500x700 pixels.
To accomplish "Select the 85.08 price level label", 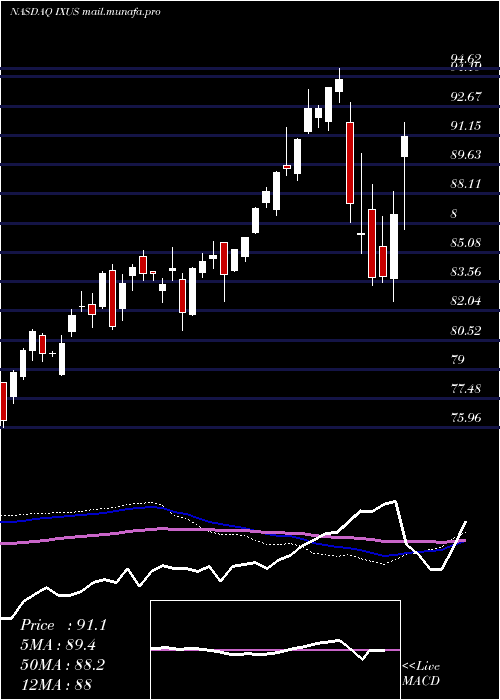I will (466, 243).
